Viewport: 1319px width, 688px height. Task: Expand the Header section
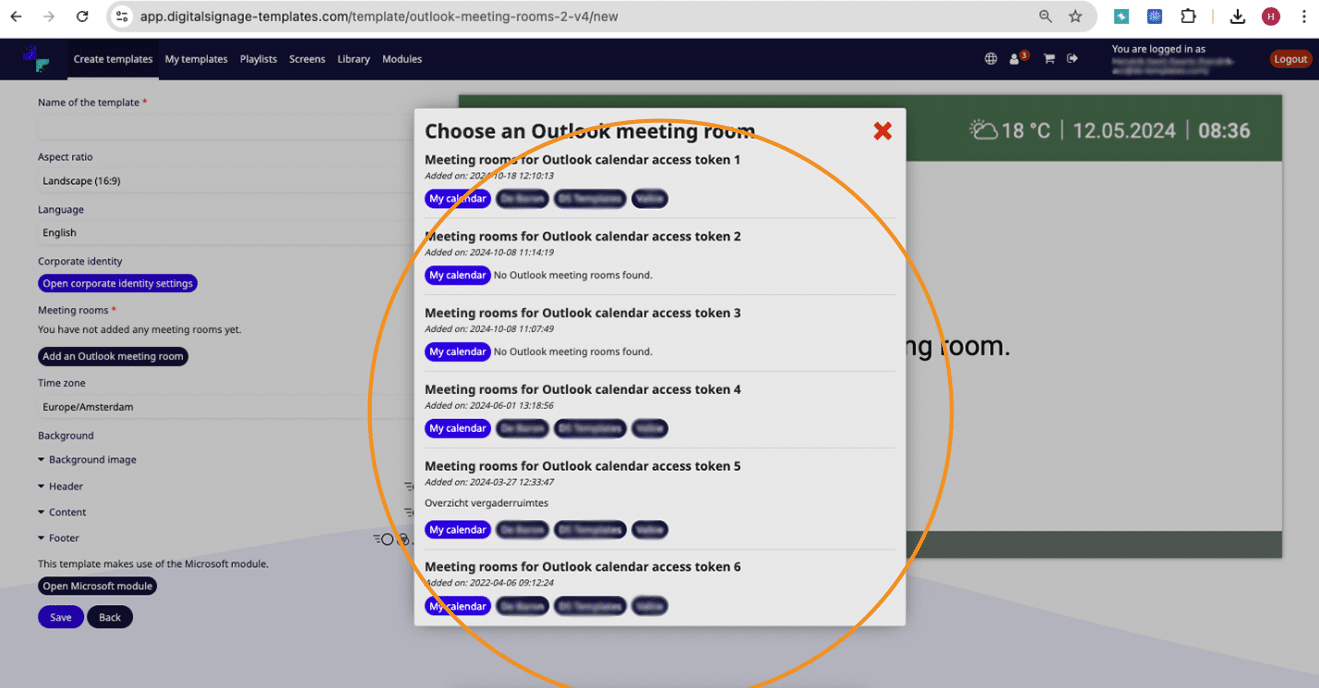tap(60, 486)
